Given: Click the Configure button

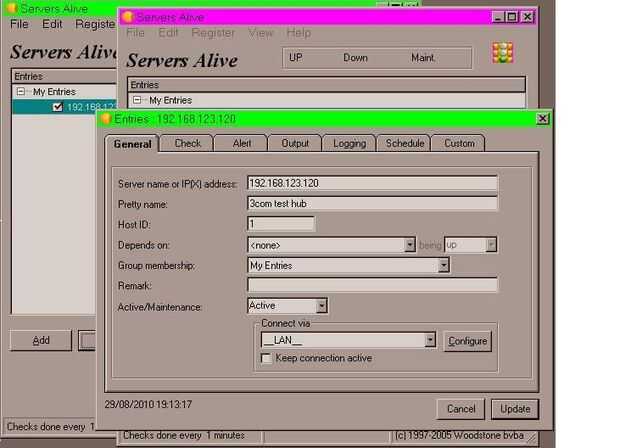Looking at the screenshot, I should [x=467, y=341].
